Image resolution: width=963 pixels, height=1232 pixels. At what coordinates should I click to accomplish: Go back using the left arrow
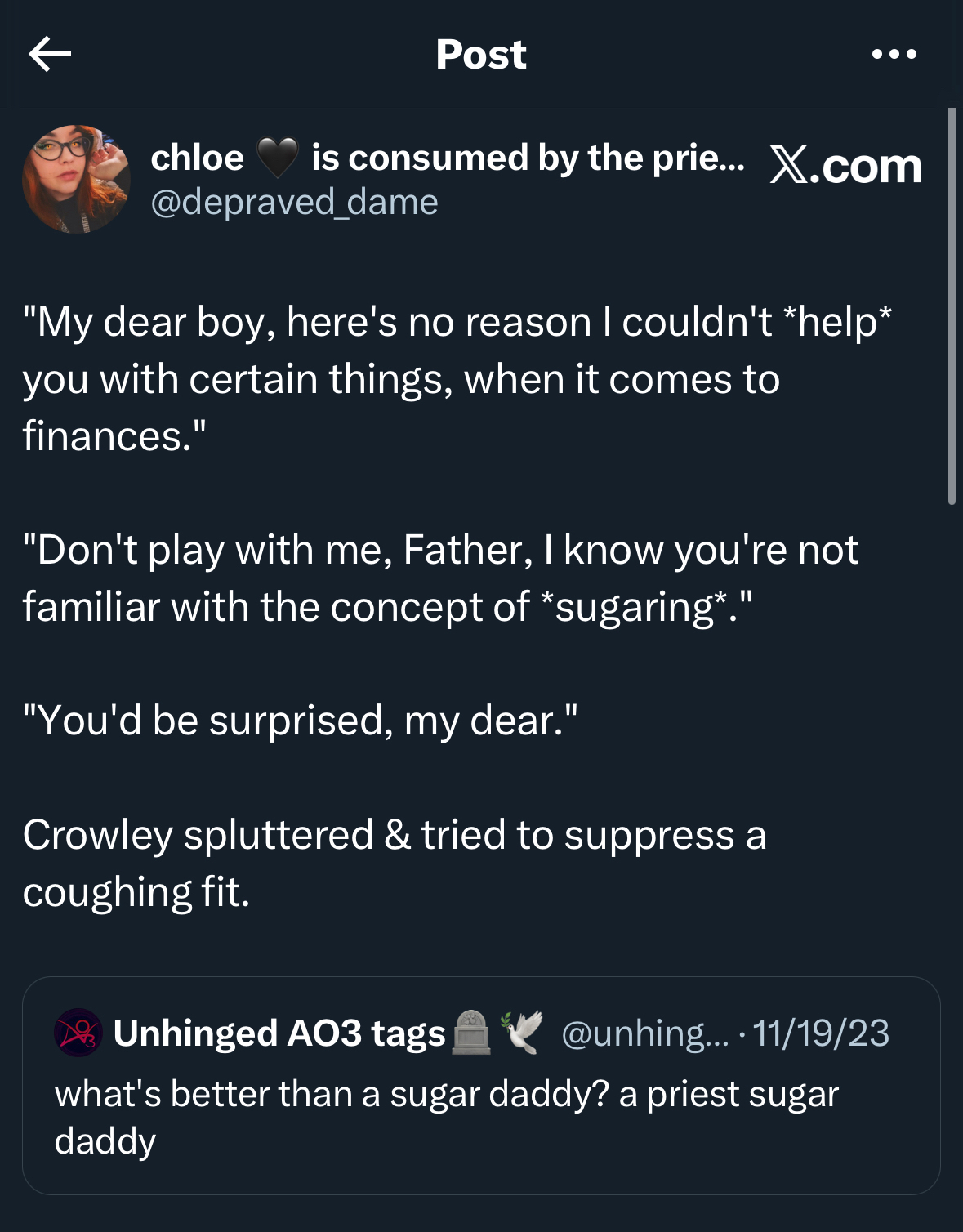point(50,55)
